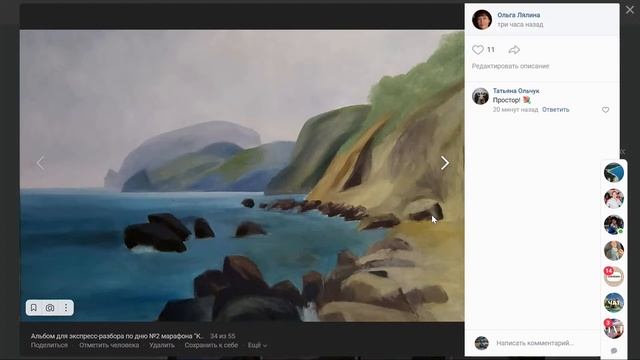Open the second chat avatar in side panel

click(x=614, y=199)
